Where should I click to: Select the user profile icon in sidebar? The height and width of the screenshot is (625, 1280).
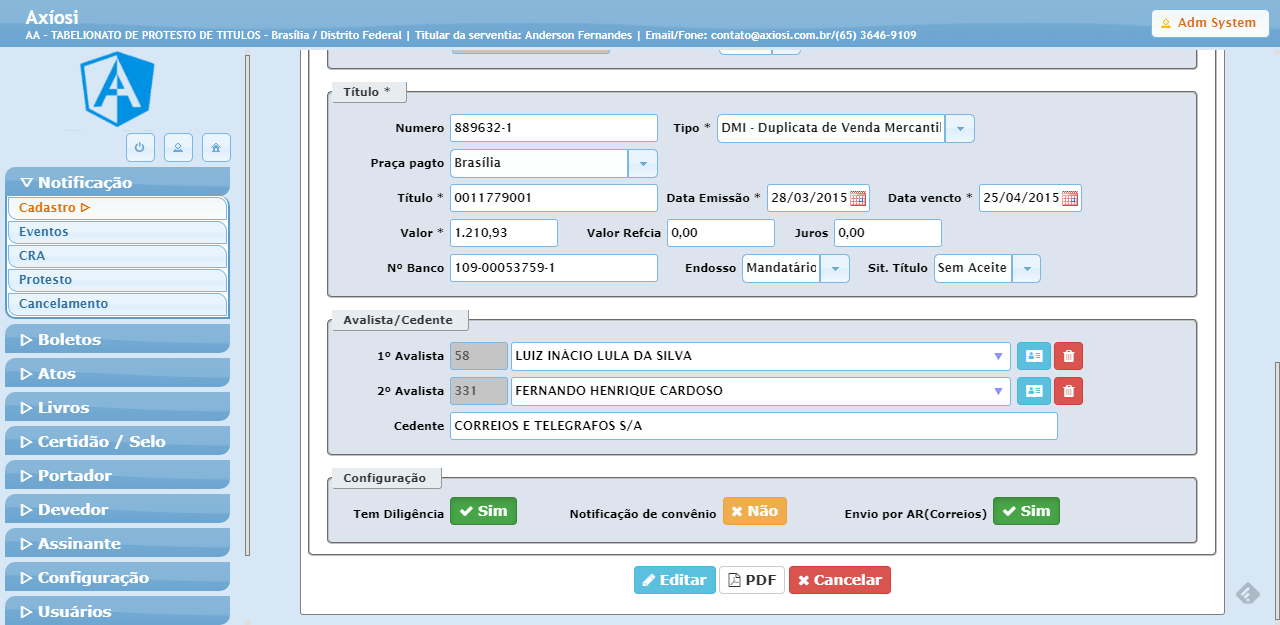178,147
